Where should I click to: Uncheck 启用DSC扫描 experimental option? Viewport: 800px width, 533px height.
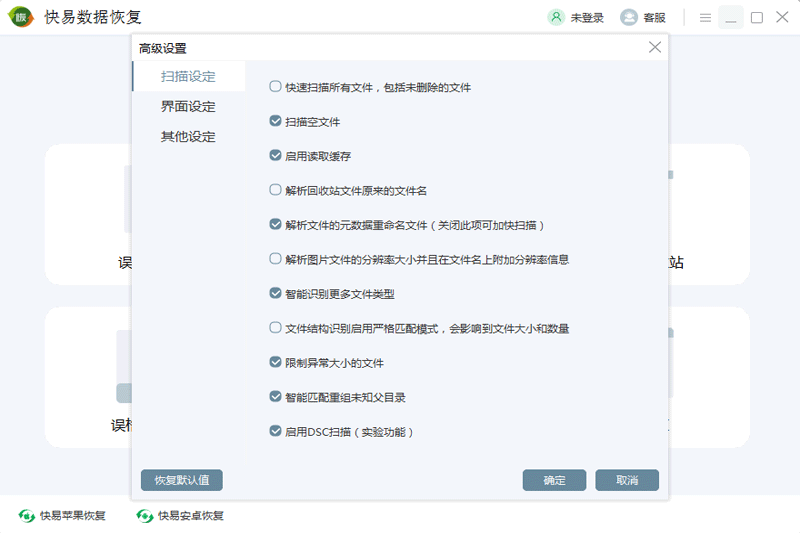(276, 432)
